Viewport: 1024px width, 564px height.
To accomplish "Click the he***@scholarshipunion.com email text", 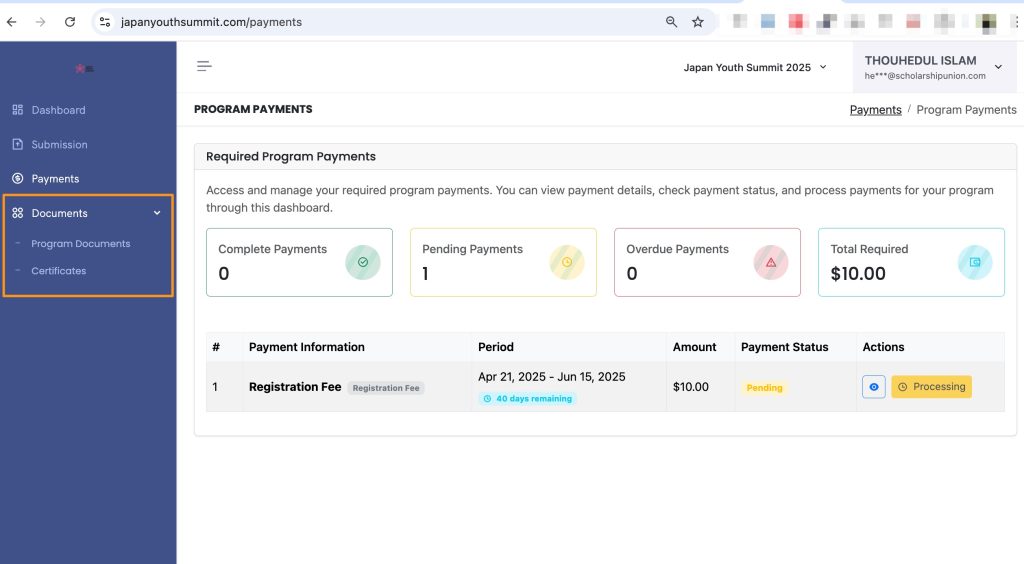I will coord(925,76).
